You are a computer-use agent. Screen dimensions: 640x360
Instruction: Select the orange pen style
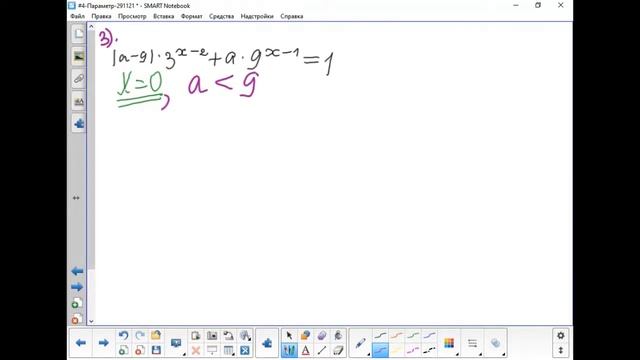(396, 336)
